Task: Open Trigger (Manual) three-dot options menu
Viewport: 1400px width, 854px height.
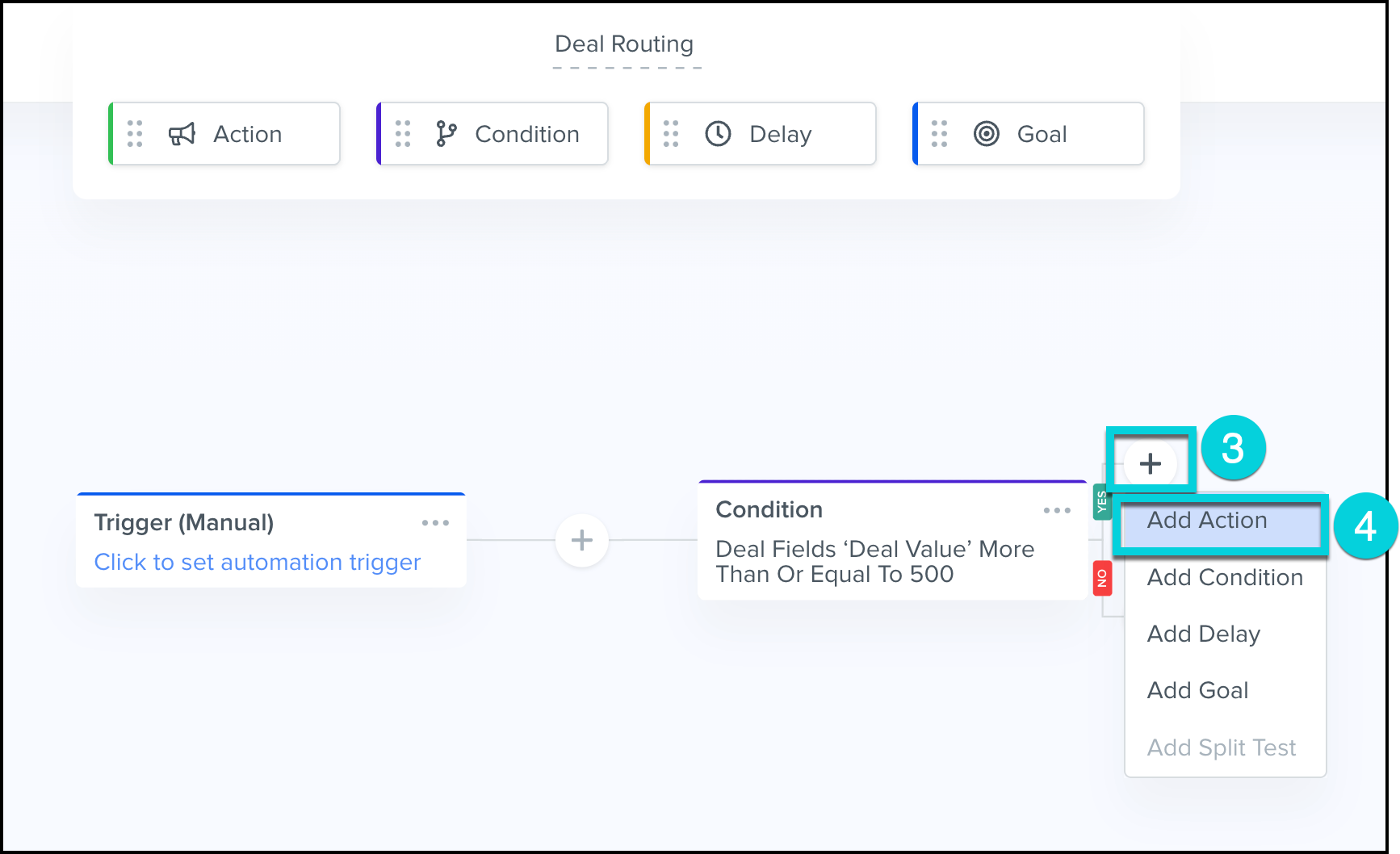Action: [x=435, y=523]
